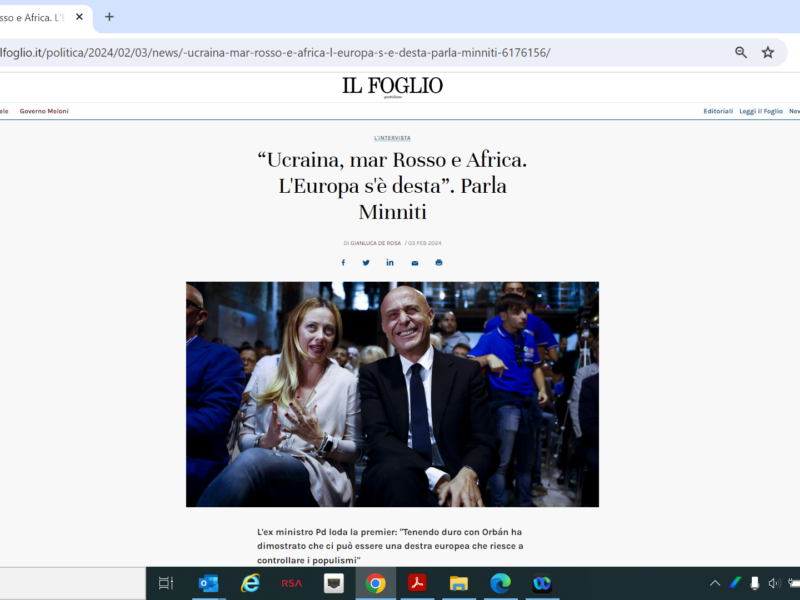Screen dimensions: 800x600
Task: Close the current browser tab
Action: [79, 17]
